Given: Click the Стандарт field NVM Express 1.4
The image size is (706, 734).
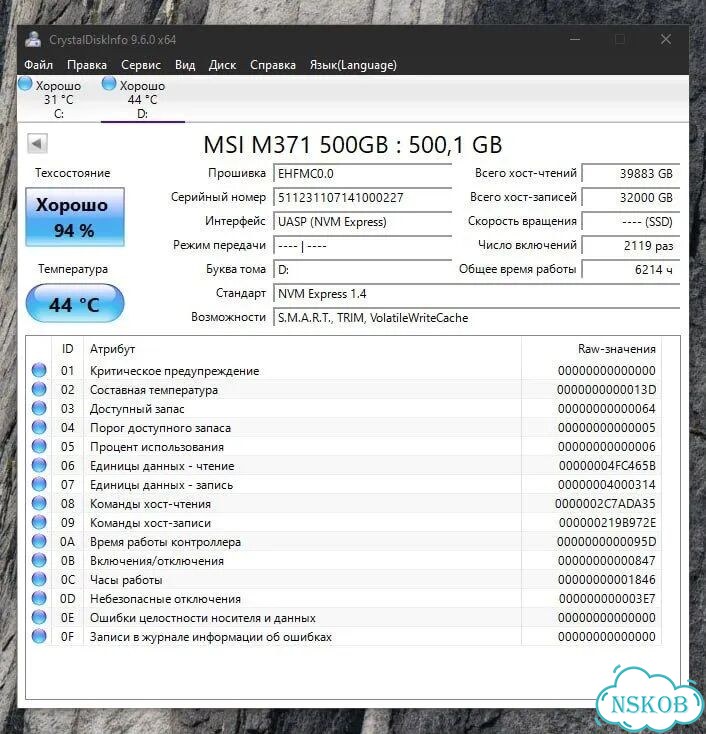Looking at the screenshot, I should tap(477, 294).
